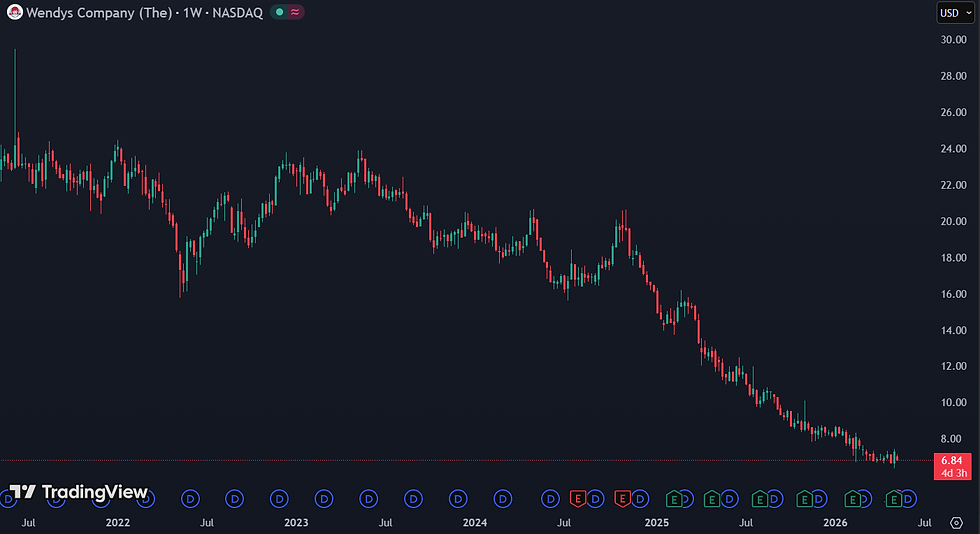Click the 24.00 price axis label
Image resolution: width=980 pixels, height=534 pixels.
point(953,149)
